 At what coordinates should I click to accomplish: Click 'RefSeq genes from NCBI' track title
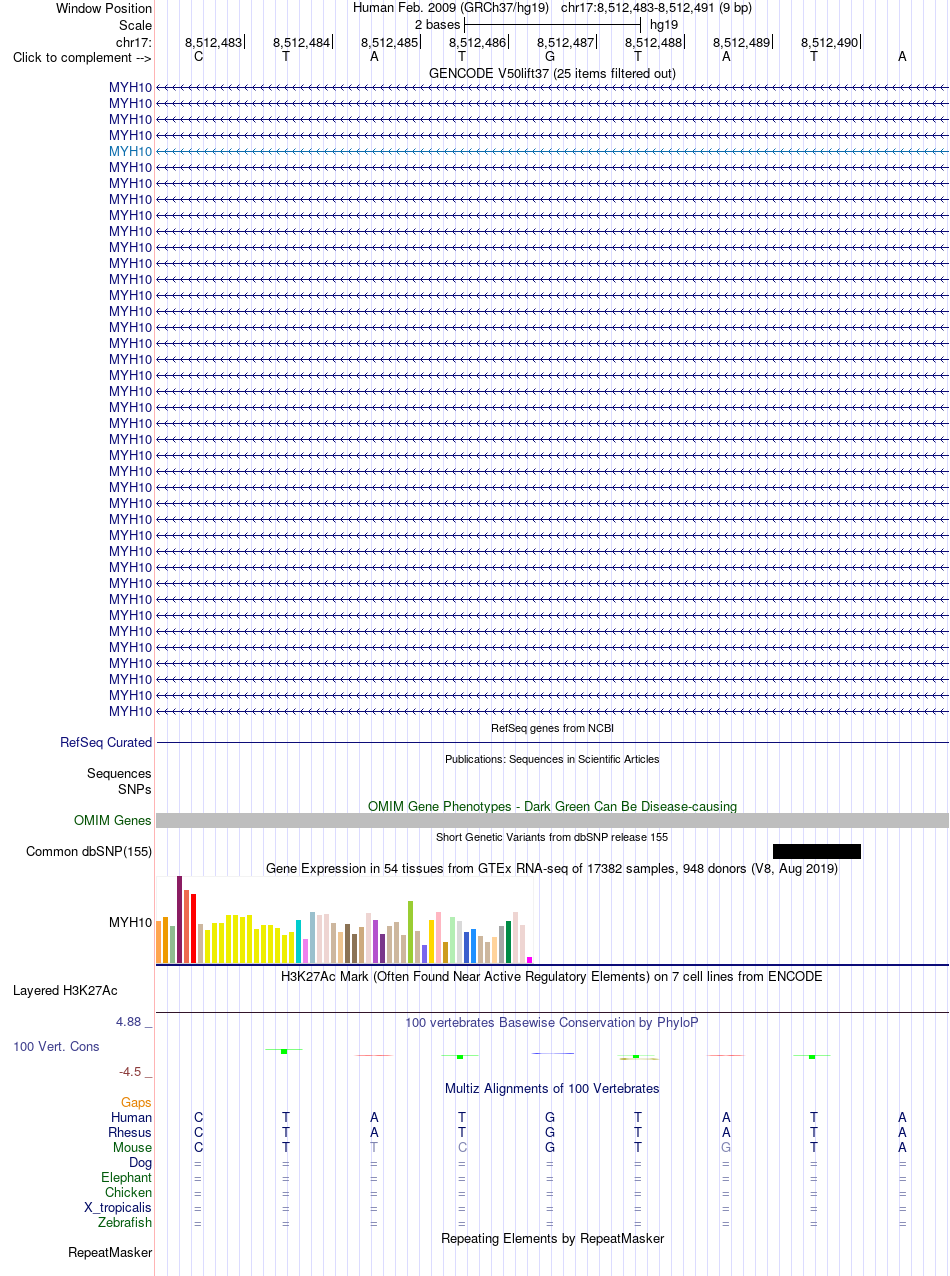point(552,727)
